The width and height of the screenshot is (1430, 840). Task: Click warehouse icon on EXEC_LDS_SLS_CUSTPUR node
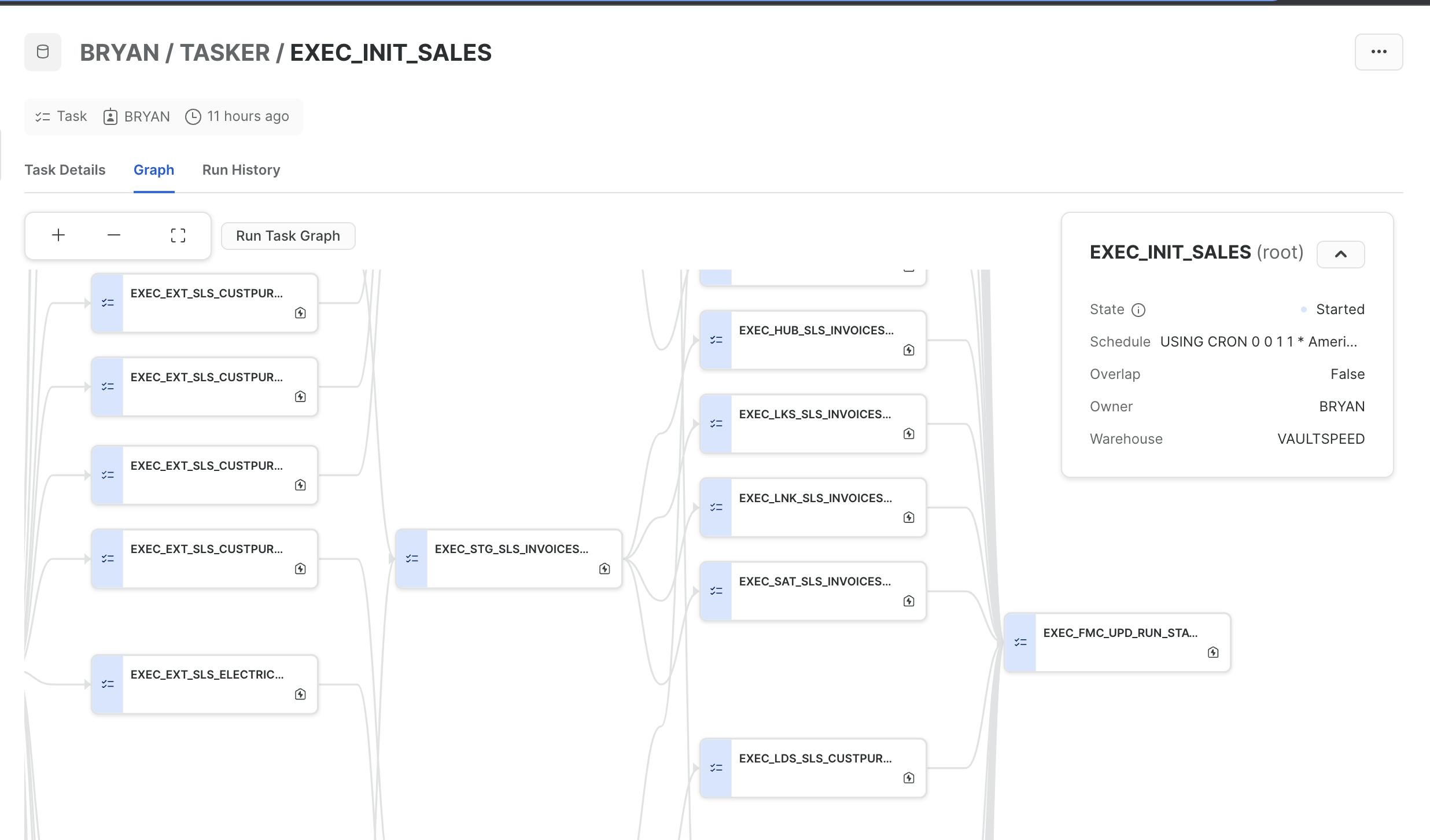[909, 778]
